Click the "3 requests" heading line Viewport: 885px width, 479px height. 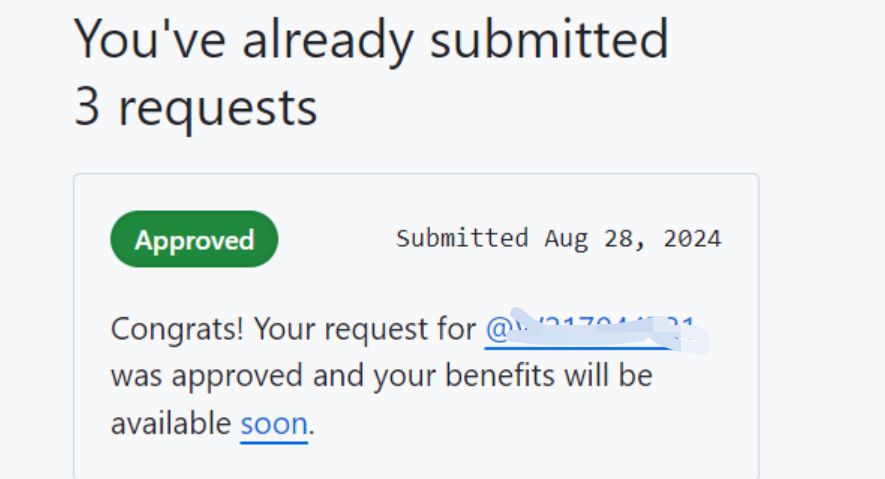click(196, 108)
